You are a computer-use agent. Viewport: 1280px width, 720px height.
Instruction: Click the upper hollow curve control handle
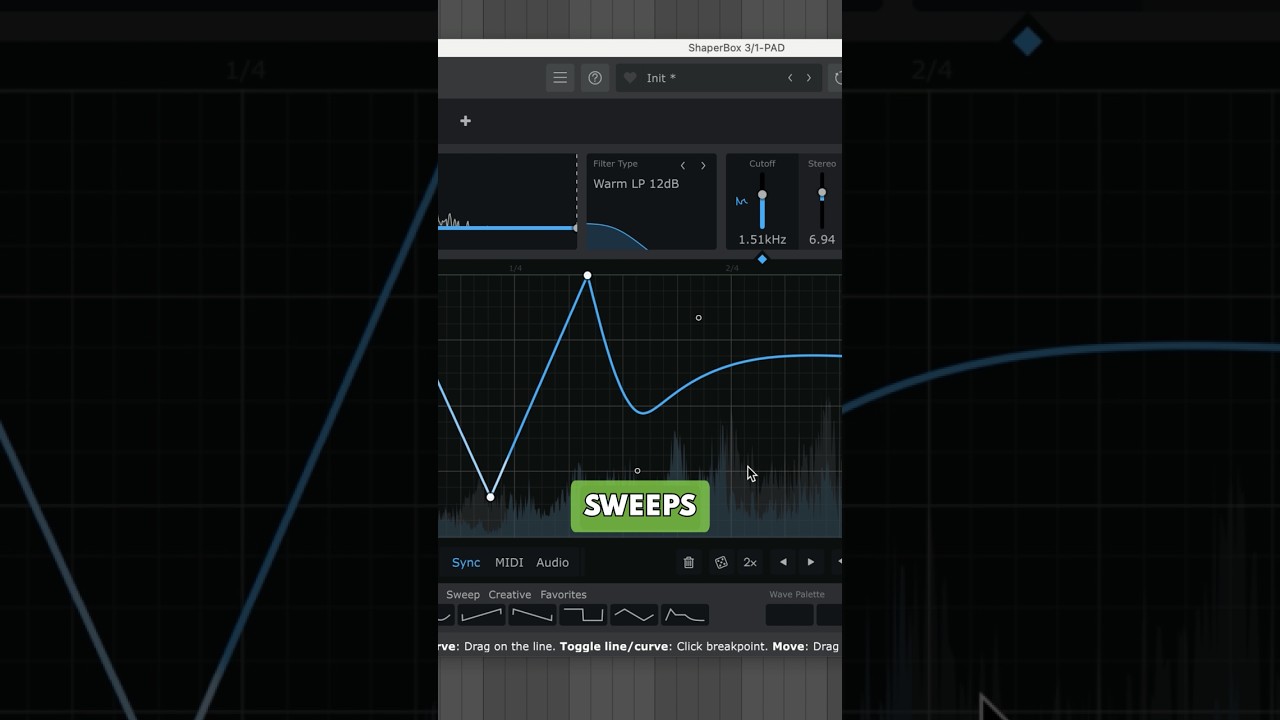698,318
